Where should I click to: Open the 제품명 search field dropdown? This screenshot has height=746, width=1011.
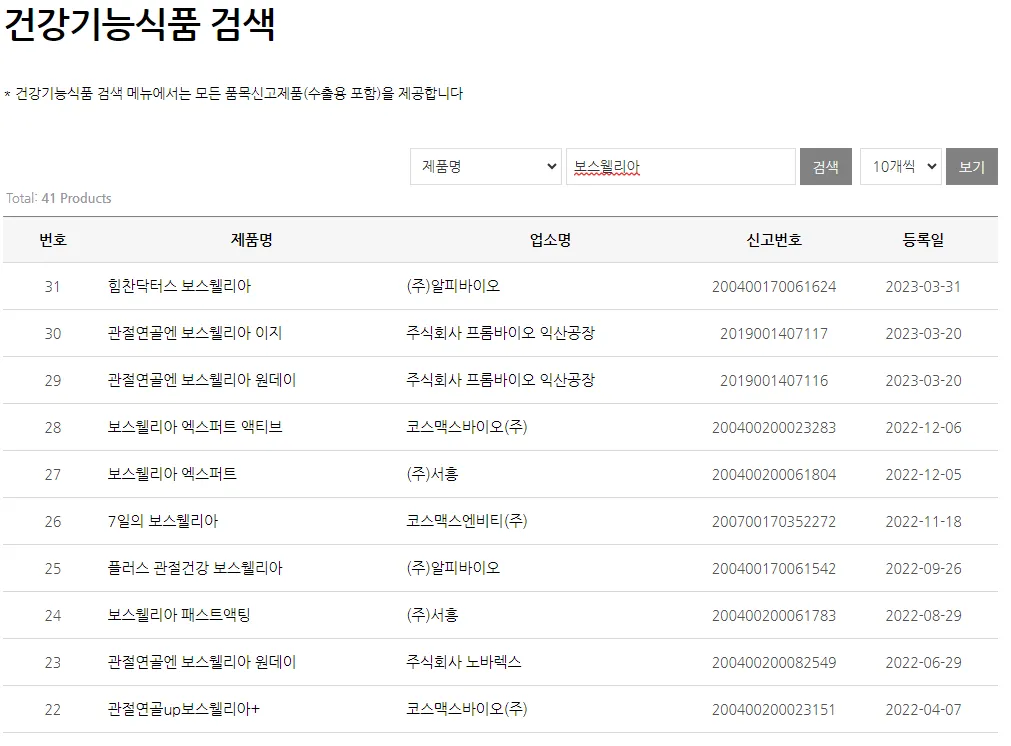[x=485, y=166]
